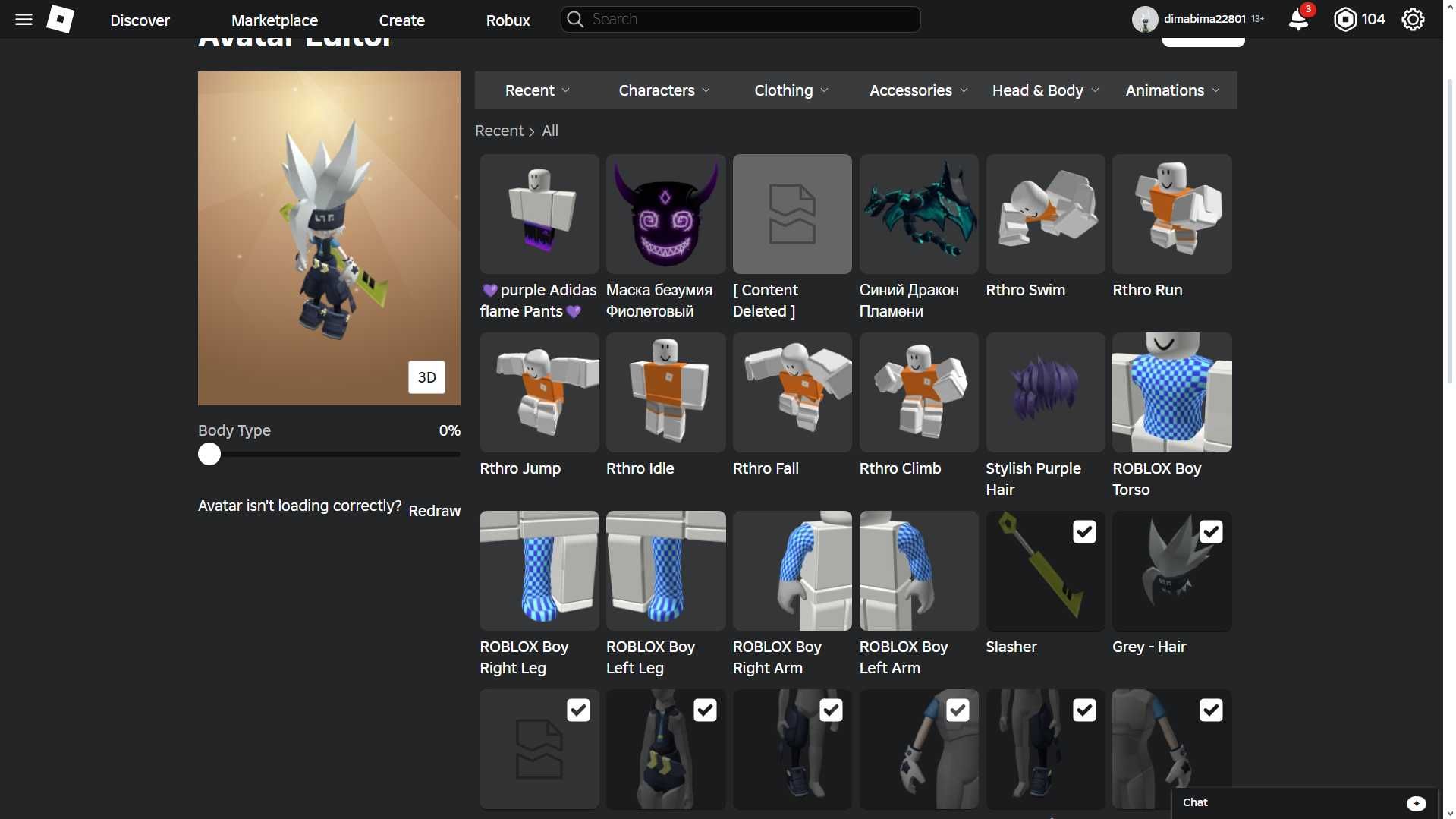Uncheck the dark torso with tie item checkbox
This screenshot has width=1456, height=819.
click(x=705, y=710)
